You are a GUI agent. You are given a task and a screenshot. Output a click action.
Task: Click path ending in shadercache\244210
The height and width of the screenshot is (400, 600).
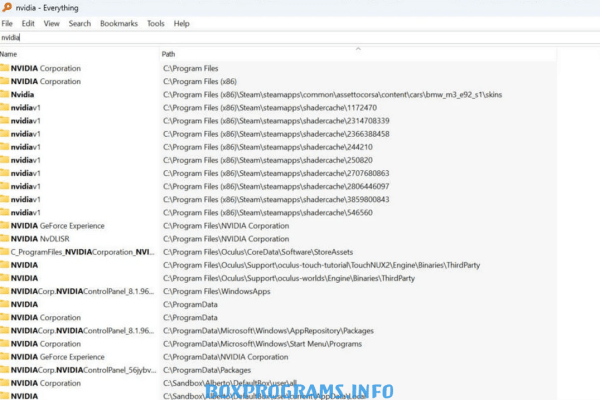(x=268, y=147)
